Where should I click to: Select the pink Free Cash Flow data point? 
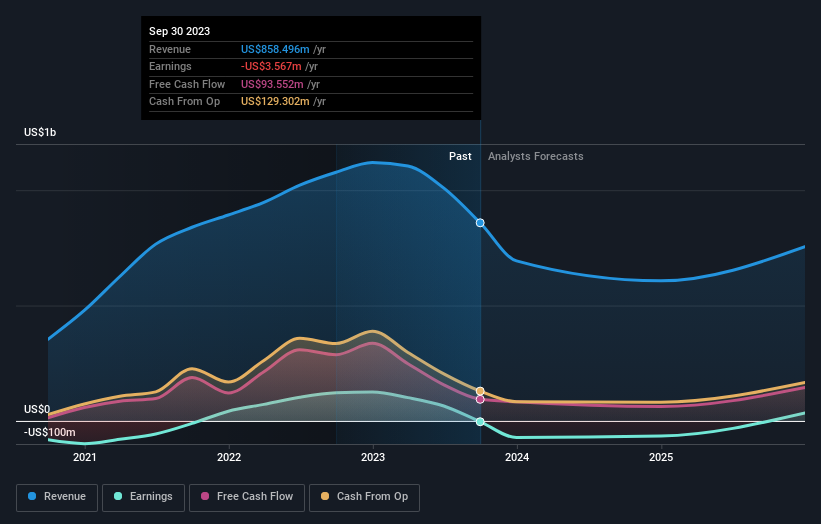[480, 399]
